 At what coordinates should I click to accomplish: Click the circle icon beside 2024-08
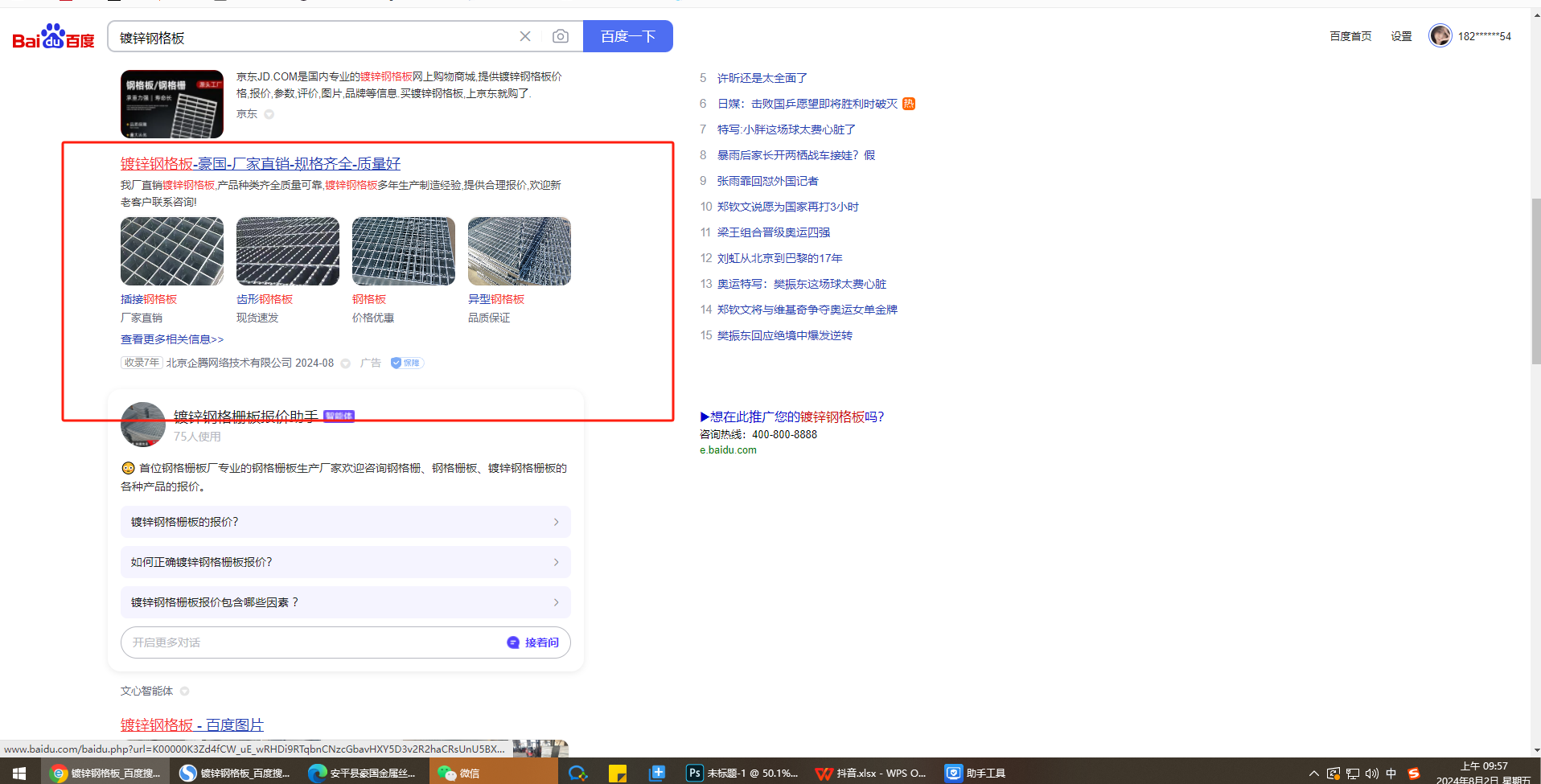tap(346, 363)
